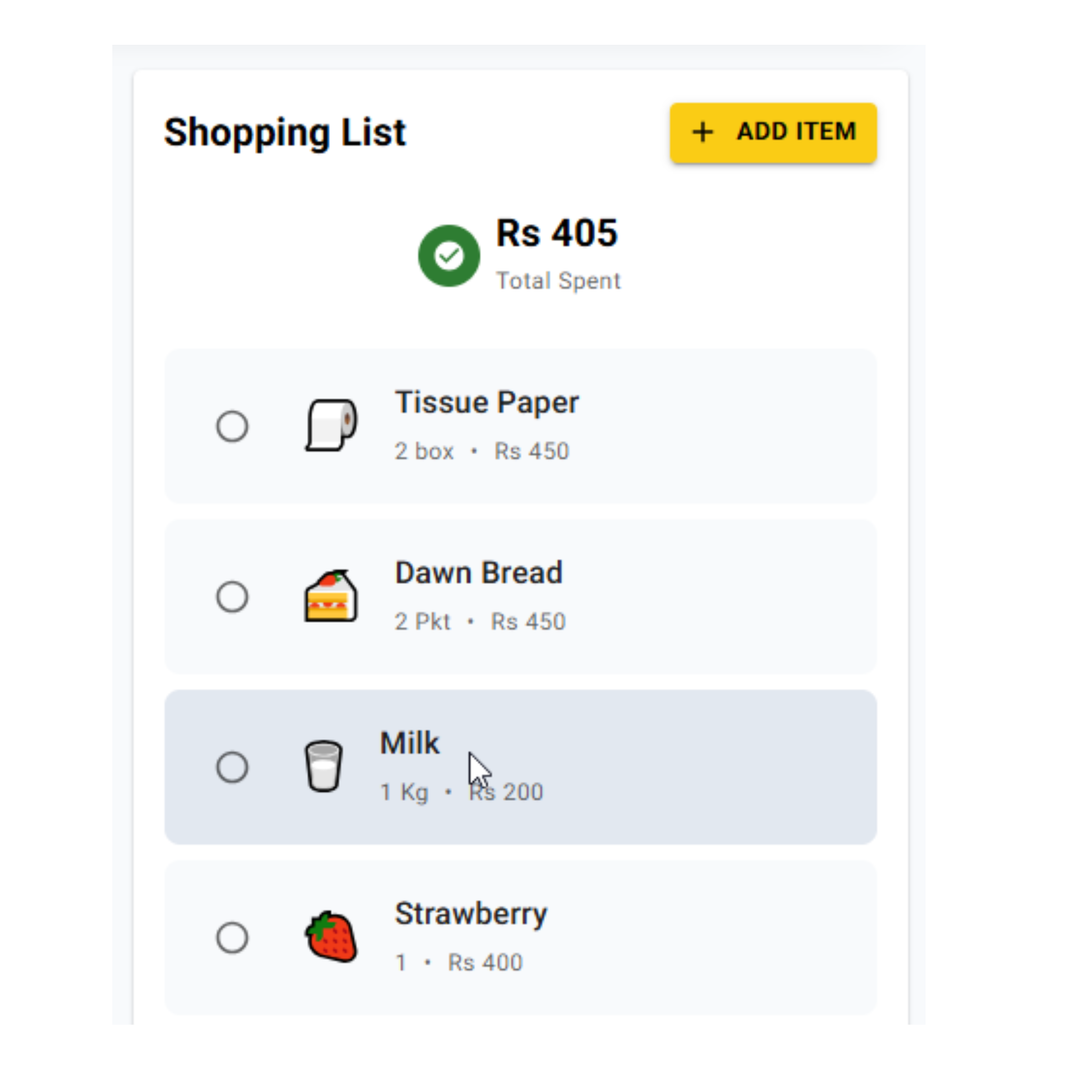Click the Total Spent label
1080x1080 pixels.
point(558,281)
